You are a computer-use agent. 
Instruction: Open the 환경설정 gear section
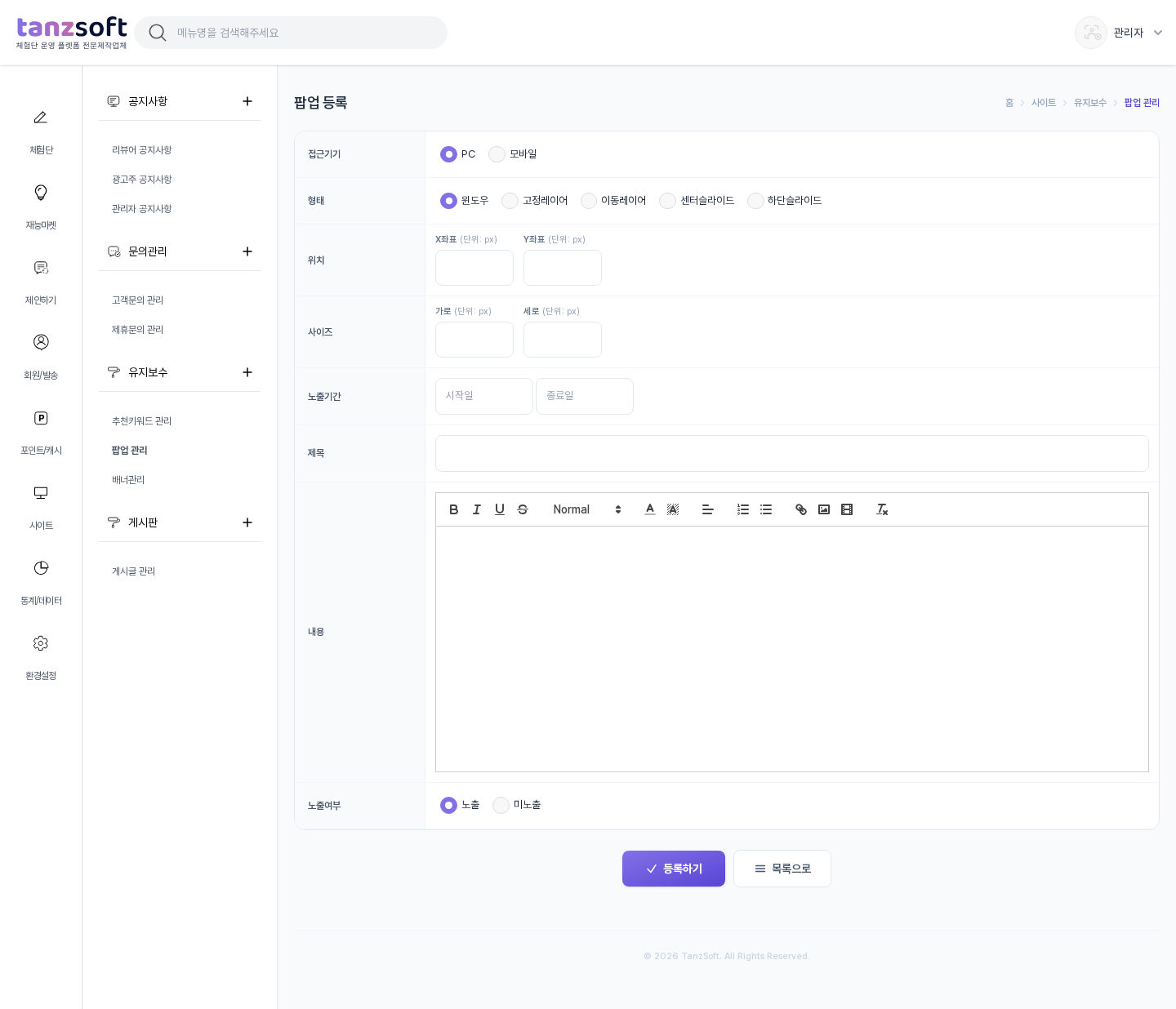pyautogui.click(x=41, y=657)
